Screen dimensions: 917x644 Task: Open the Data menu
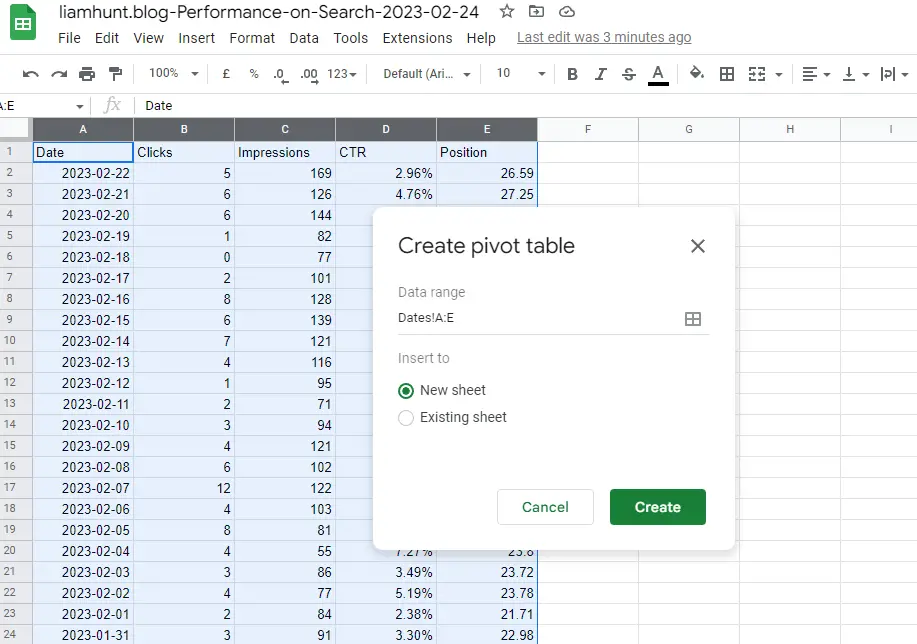pyautogui.click(x=304, y=38)
